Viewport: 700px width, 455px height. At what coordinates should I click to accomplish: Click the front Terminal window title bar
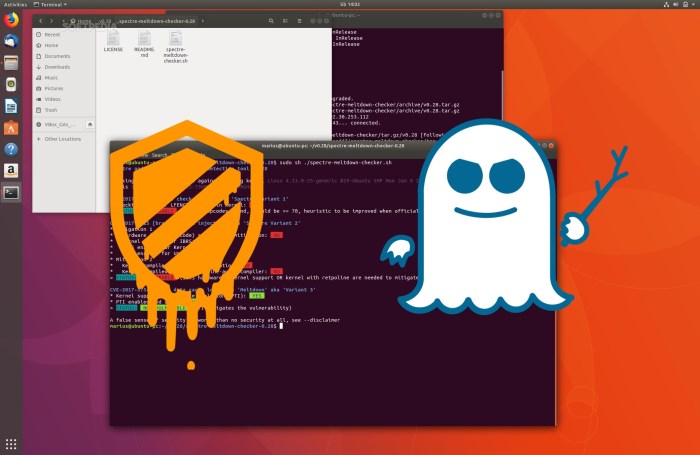(x=333, y=146)
